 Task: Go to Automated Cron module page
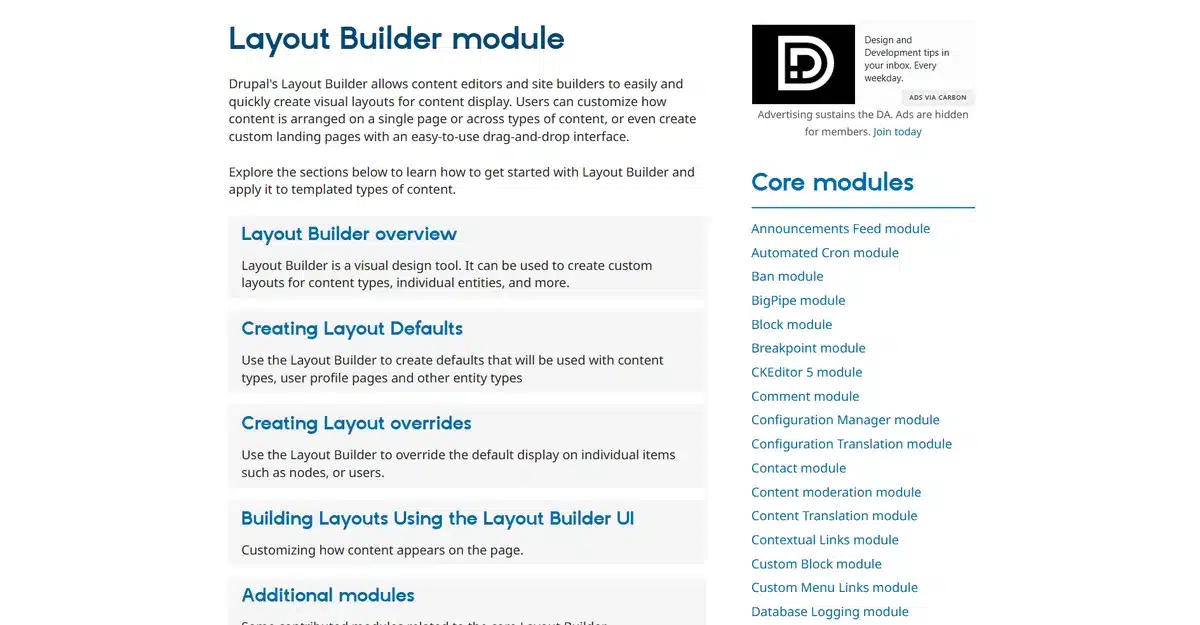coord(825,253)
